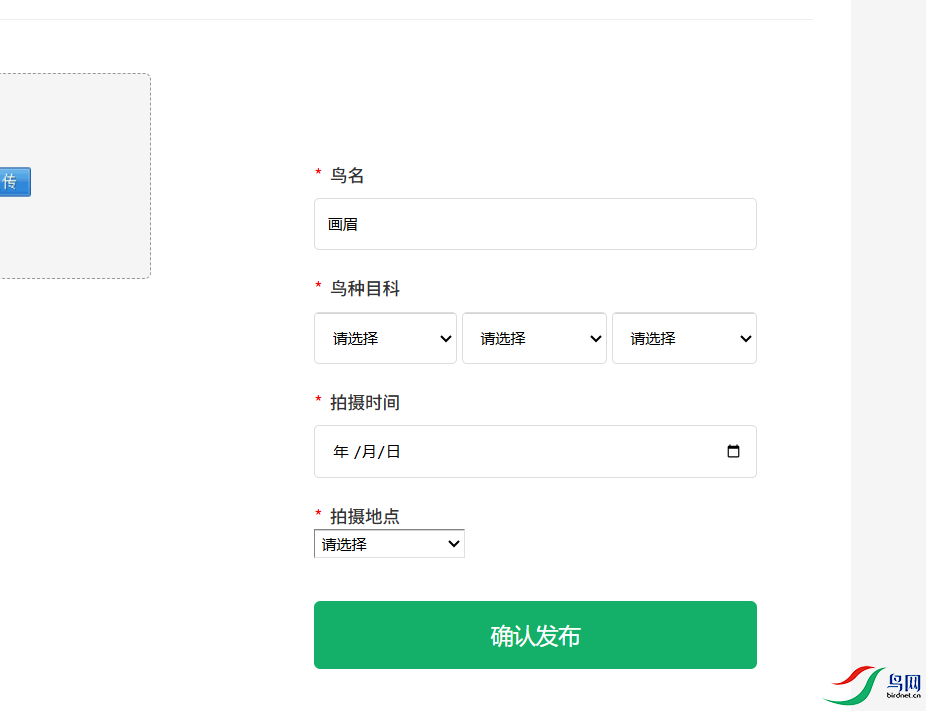Open the 拍摄地点 location dropdown

389,543
